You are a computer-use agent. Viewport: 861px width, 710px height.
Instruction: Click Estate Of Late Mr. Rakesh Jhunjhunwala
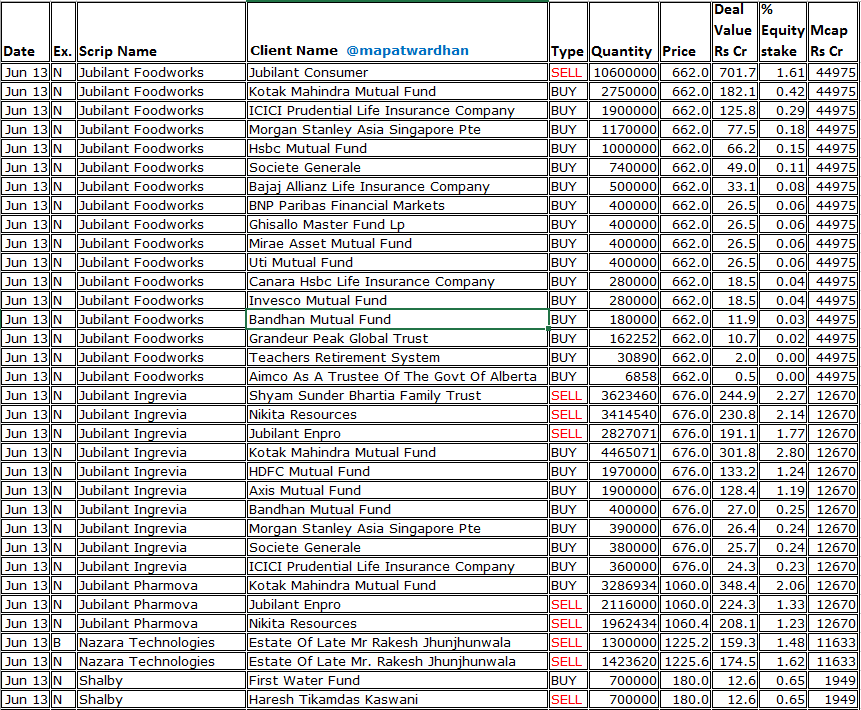click(x=398, y=662)
